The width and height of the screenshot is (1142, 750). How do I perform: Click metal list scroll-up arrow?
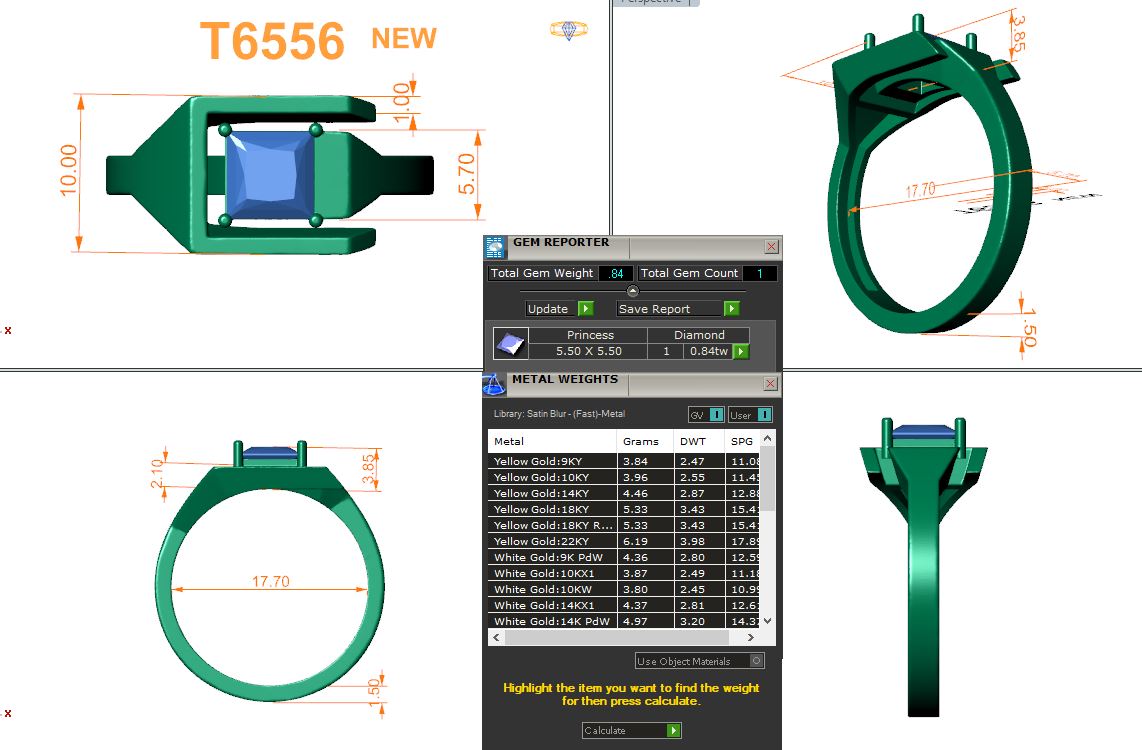point(767,439)
